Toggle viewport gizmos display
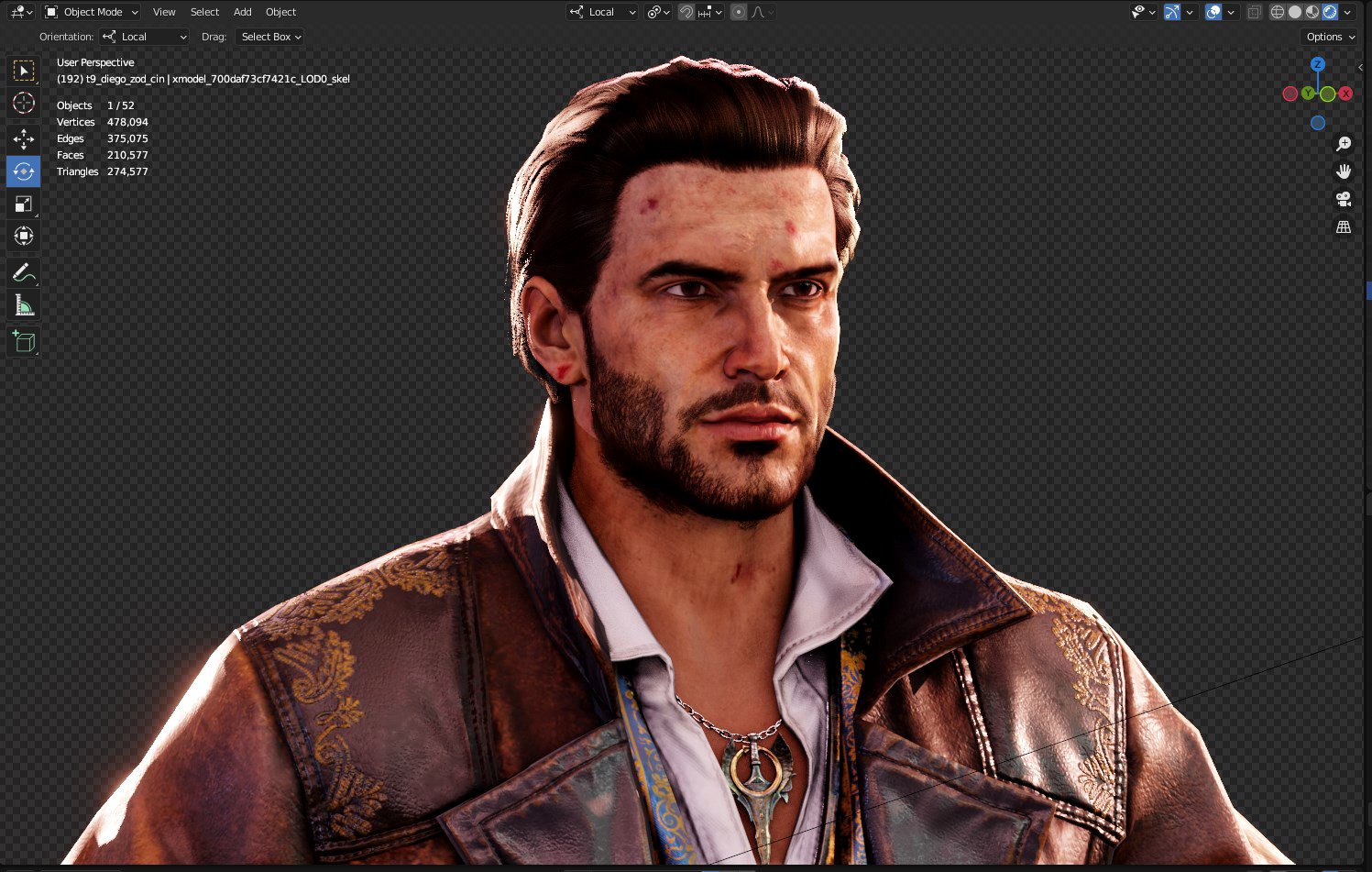The height and width of the screenshot is (872, 1372). pos(1172,12)
